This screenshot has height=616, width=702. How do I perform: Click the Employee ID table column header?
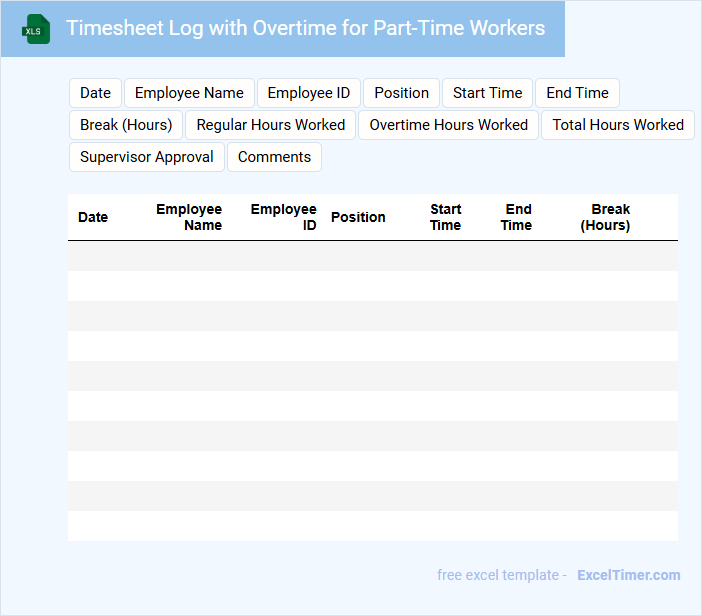click(x=284, y=217)
